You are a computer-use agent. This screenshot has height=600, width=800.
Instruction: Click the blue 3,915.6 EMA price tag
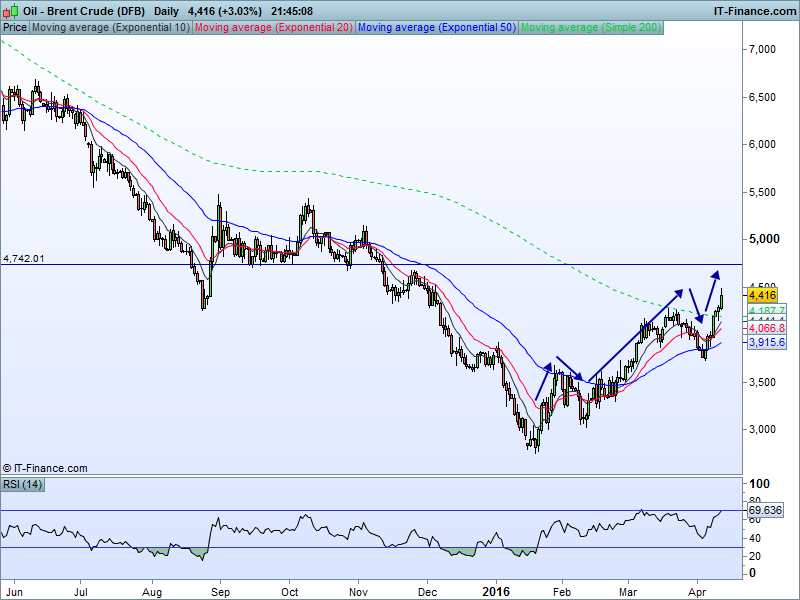767,342
